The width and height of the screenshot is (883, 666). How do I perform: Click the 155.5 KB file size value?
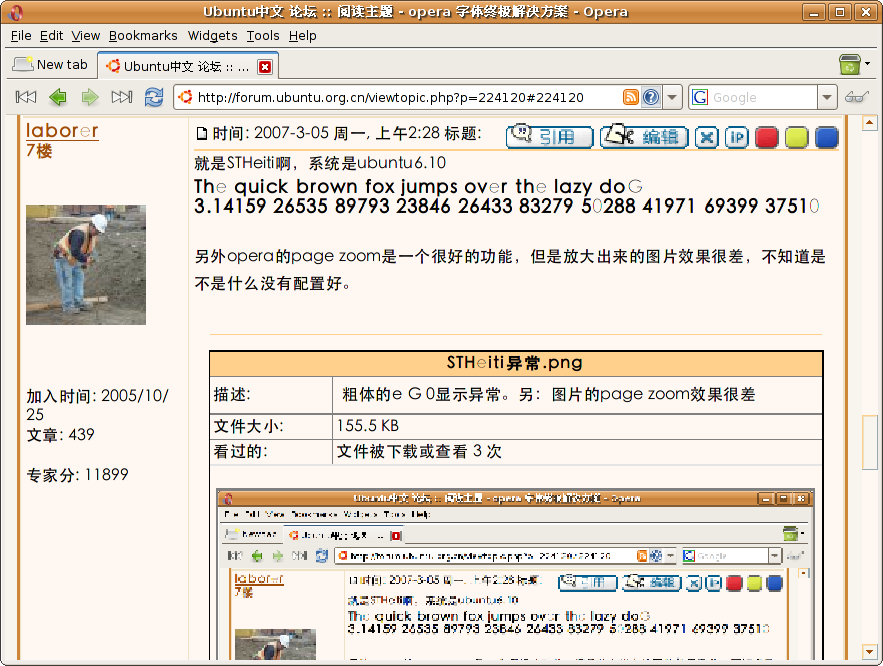(368, 426)
